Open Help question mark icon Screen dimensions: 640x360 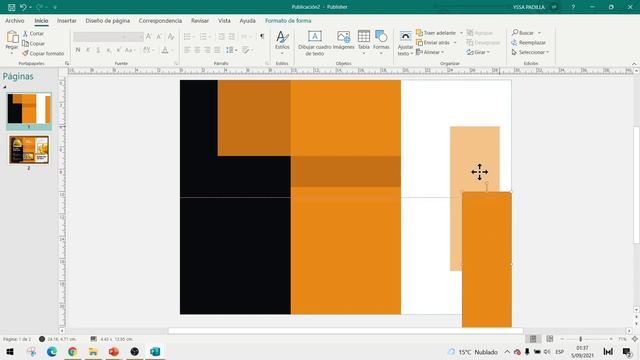point(573,7)
